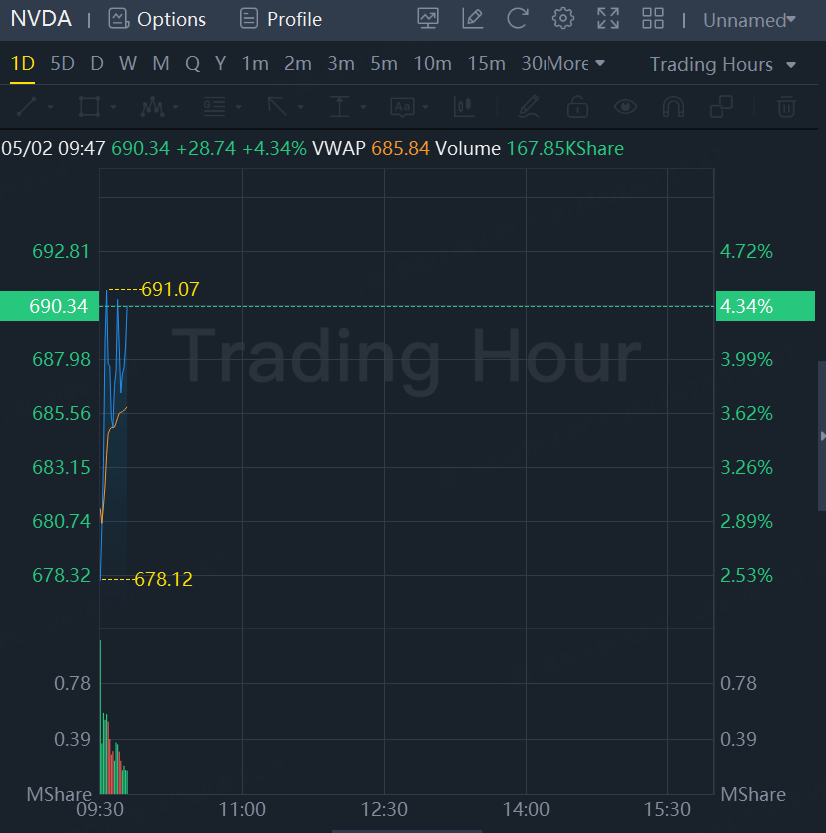This screenshot has height=833, width=826.
Task: Open the Unnamed layout dropdown
Action: click(749, 20)
